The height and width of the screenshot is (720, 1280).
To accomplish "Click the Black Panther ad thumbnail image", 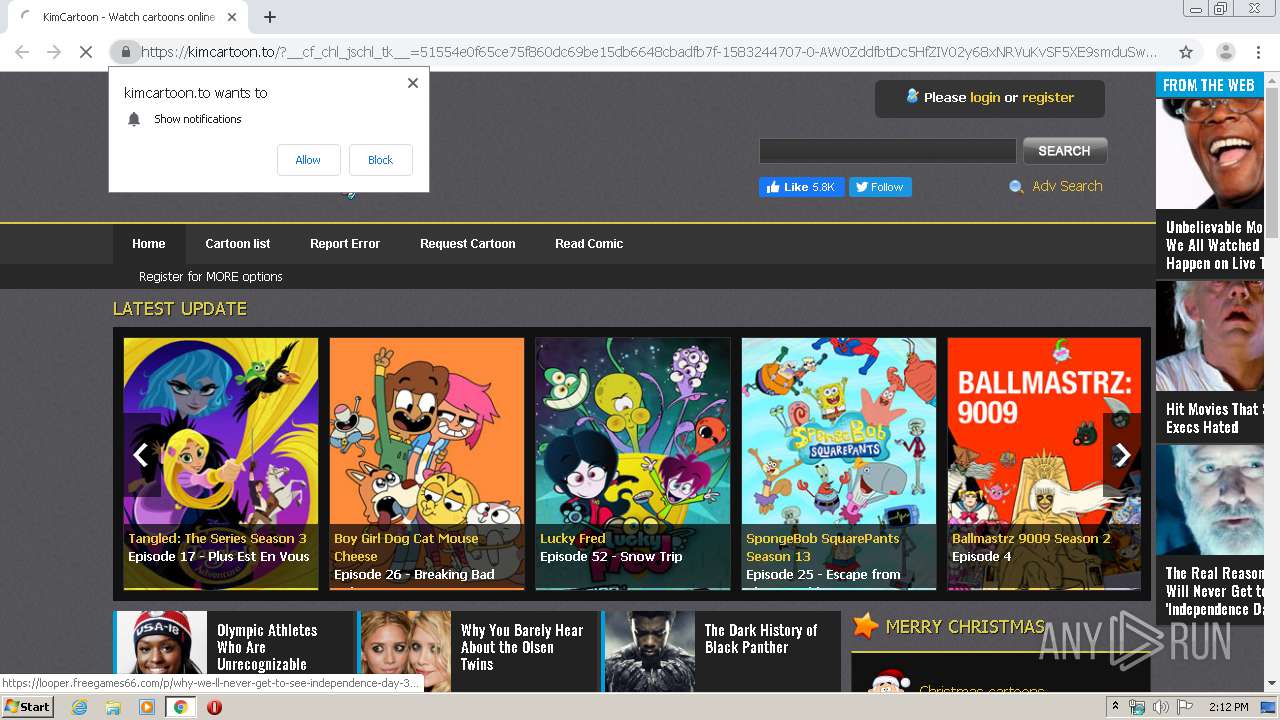I will click(651, 651).
